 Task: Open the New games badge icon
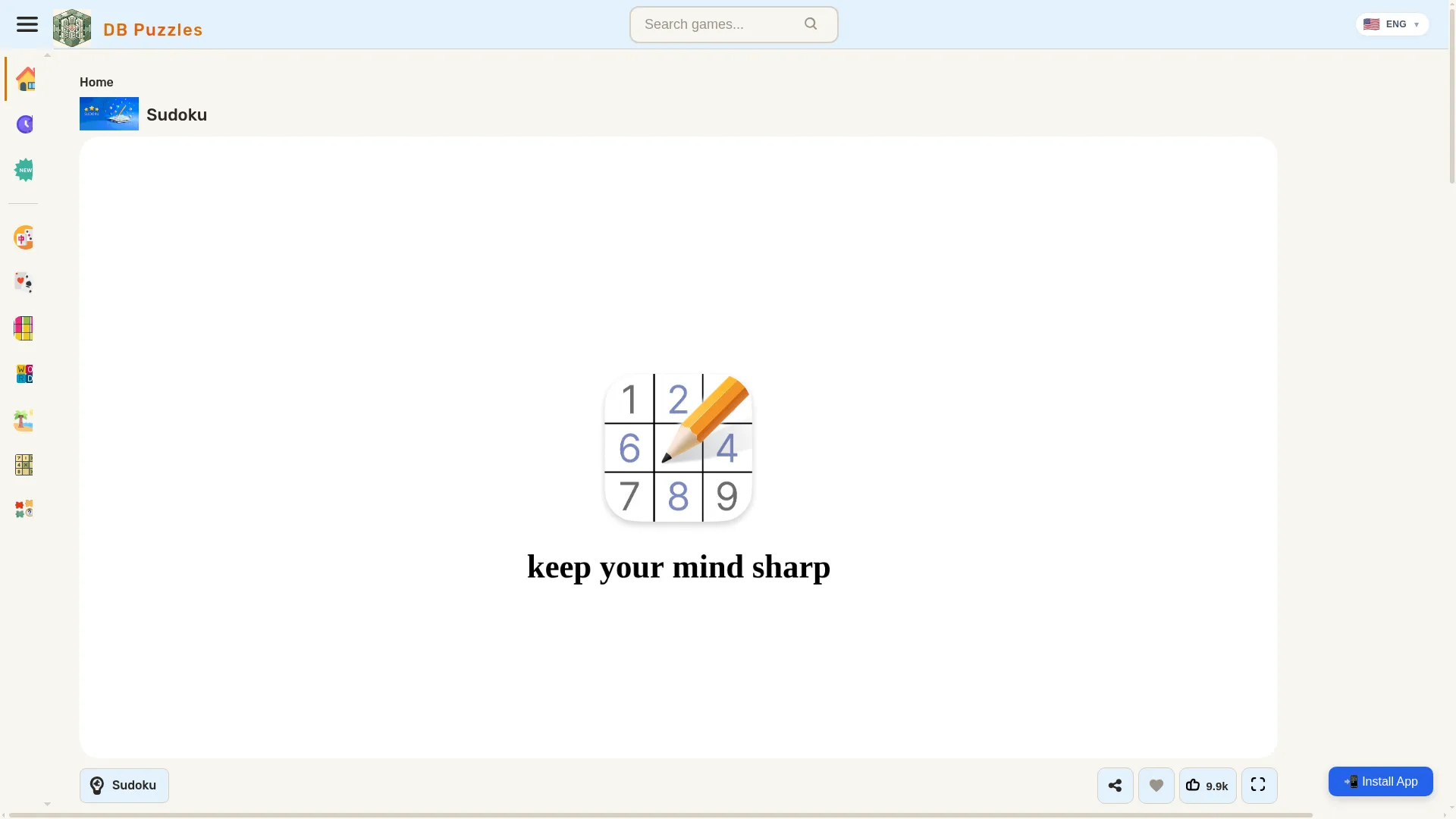click(x=24, y=170)
